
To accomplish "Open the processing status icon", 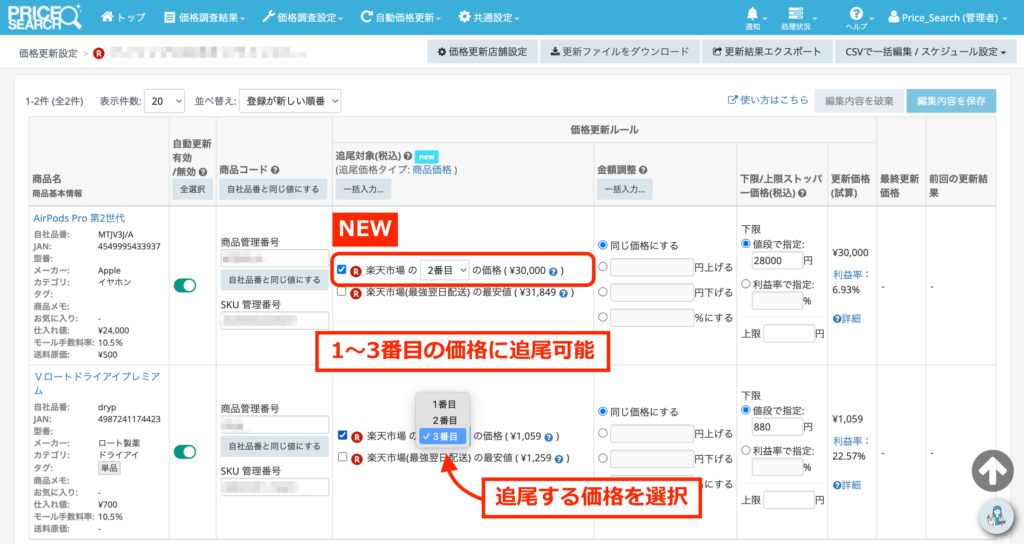I will 797,13.
